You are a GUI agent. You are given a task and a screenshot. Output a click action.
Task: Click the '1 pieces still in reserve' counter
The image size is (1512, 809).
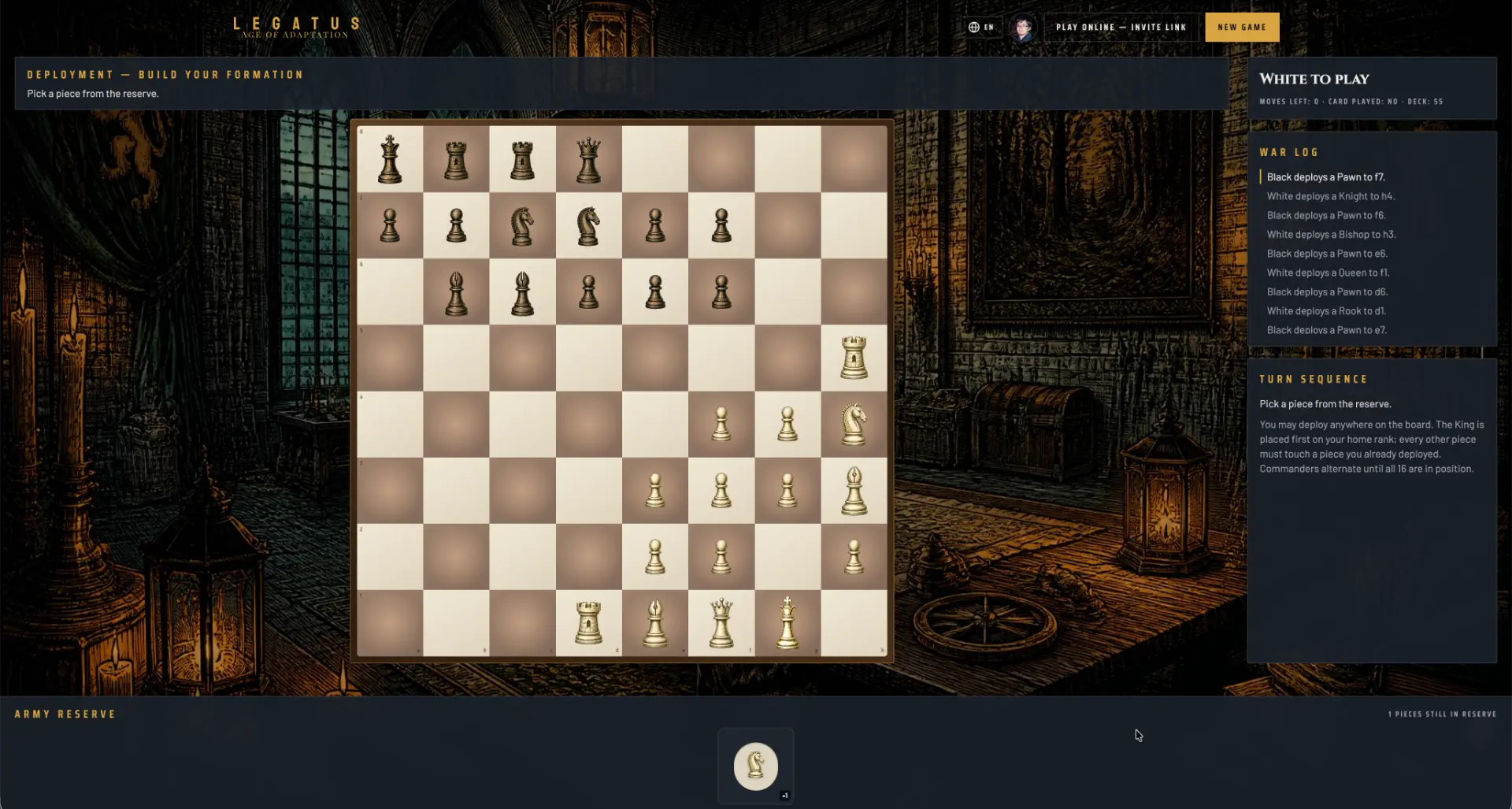point(1442,714)
